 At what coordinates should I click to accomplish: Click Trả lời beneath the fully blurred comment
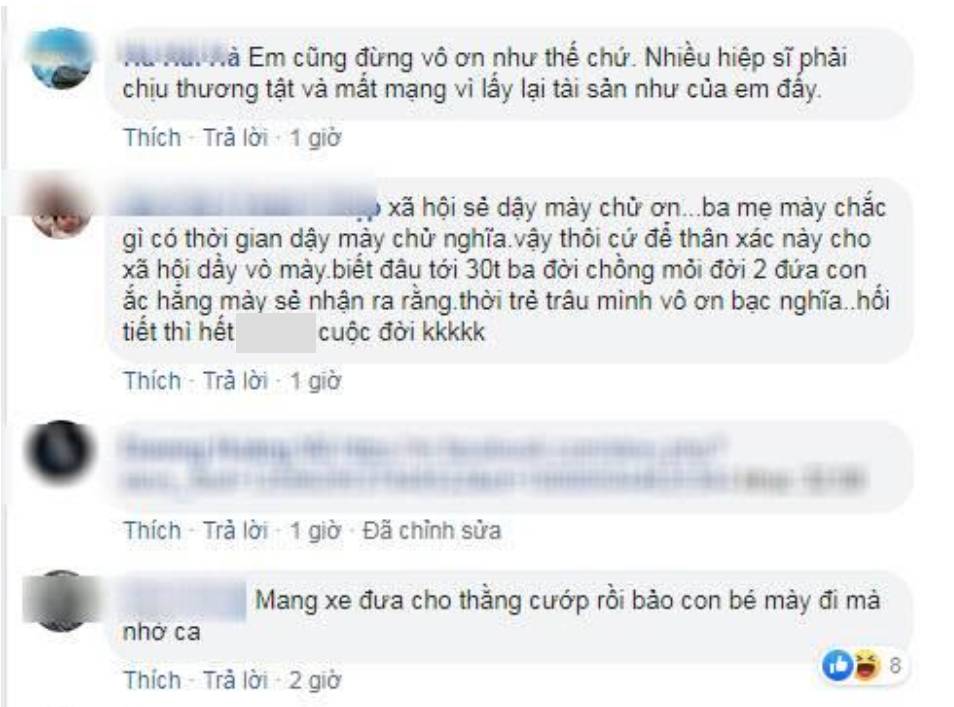235,531
